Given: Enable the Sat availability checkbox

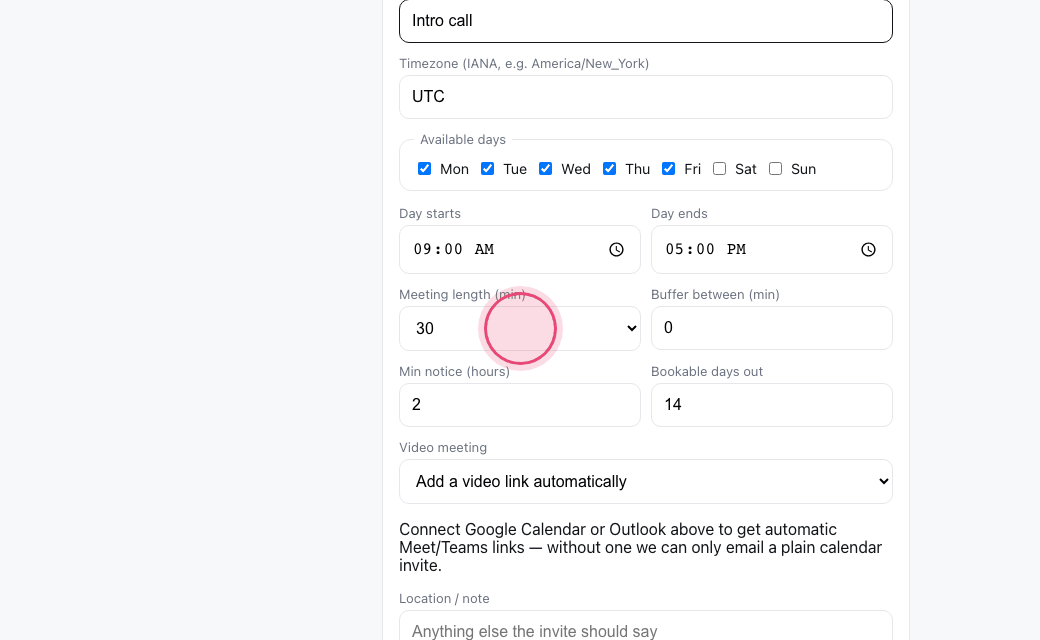Looking at the screenshot, I should pos(719,168).
